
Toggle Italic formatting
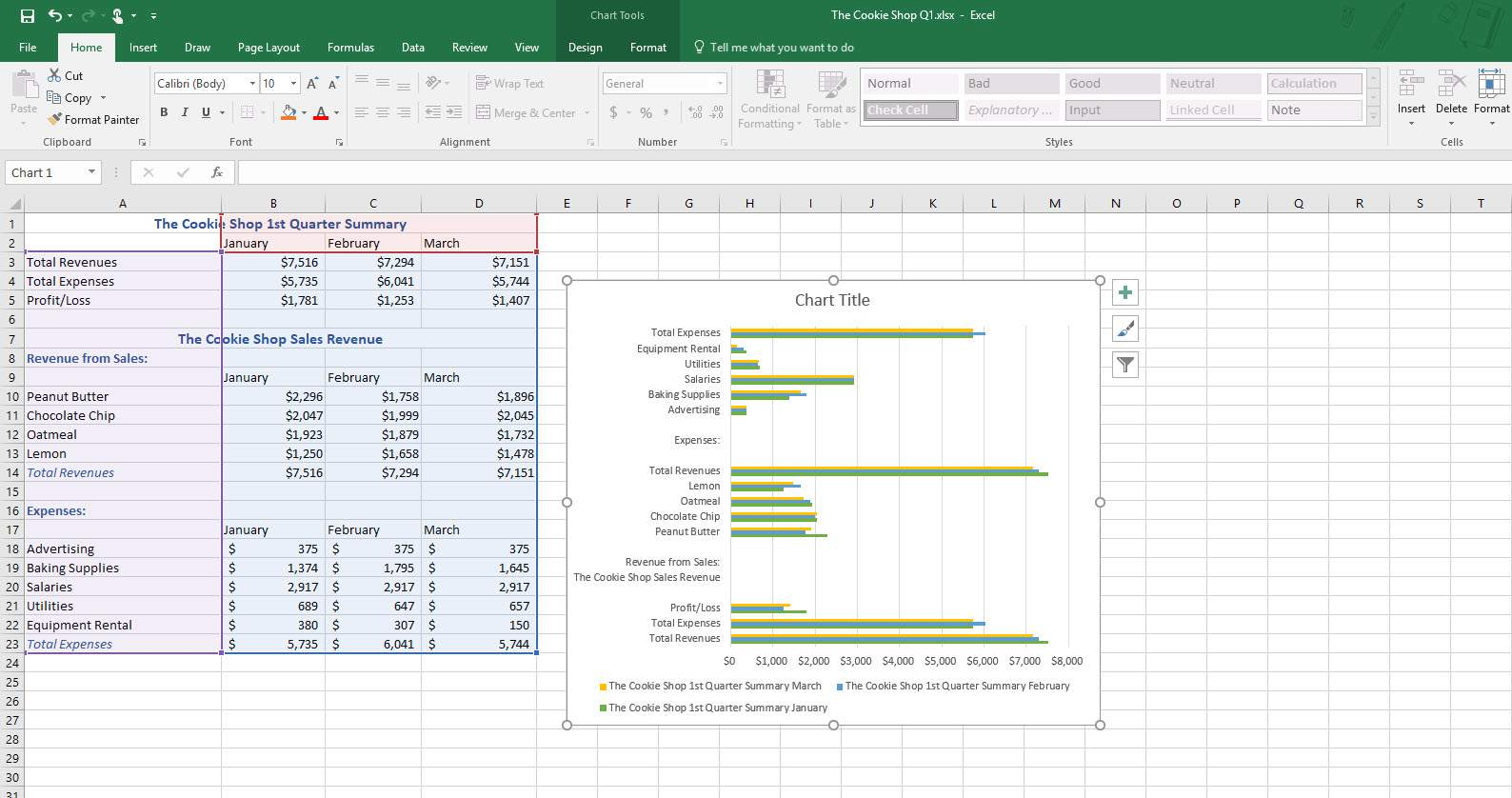tap(185, 112)
